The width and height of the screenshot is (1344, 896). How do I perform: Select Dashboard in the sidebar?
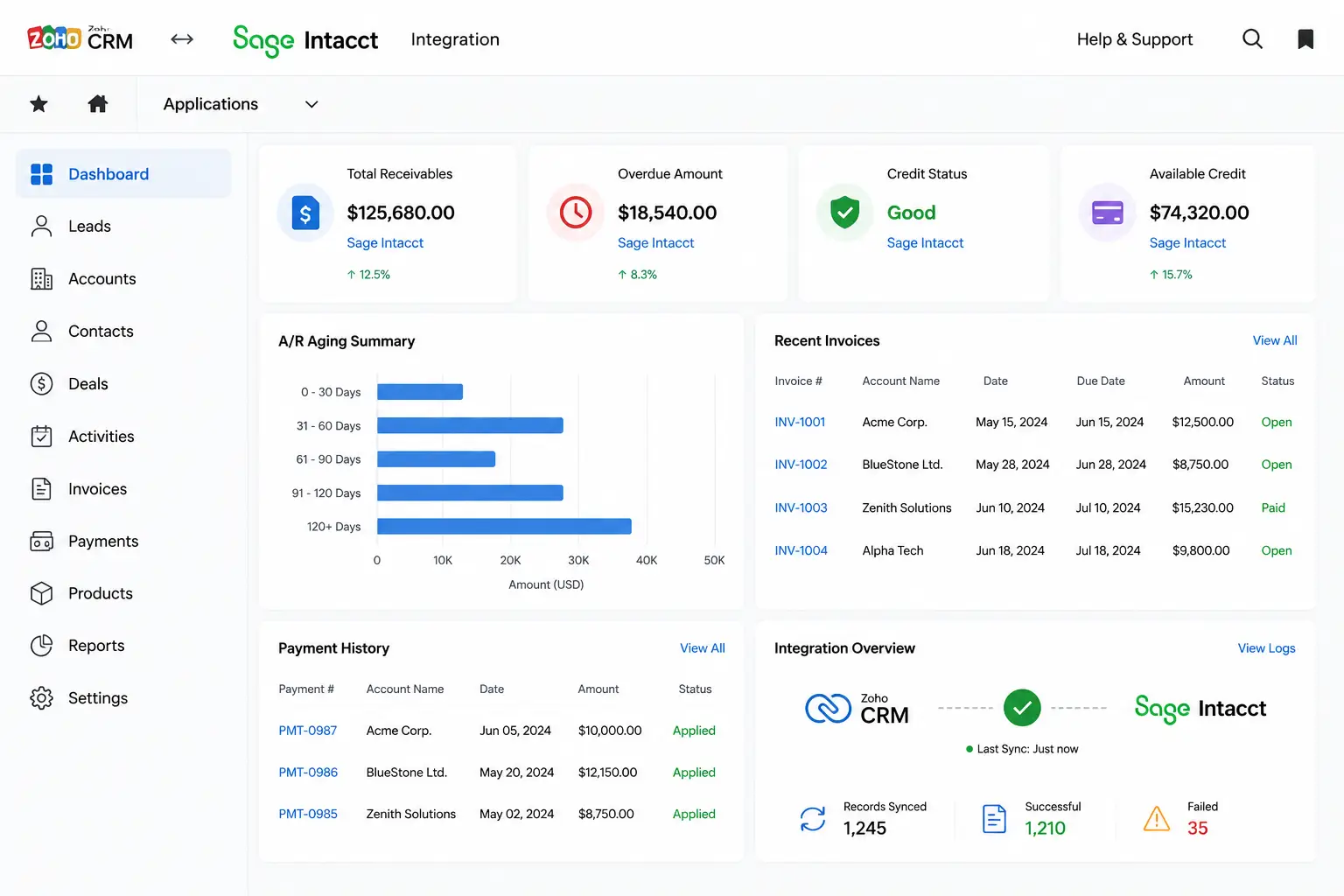tap(123, 174)
